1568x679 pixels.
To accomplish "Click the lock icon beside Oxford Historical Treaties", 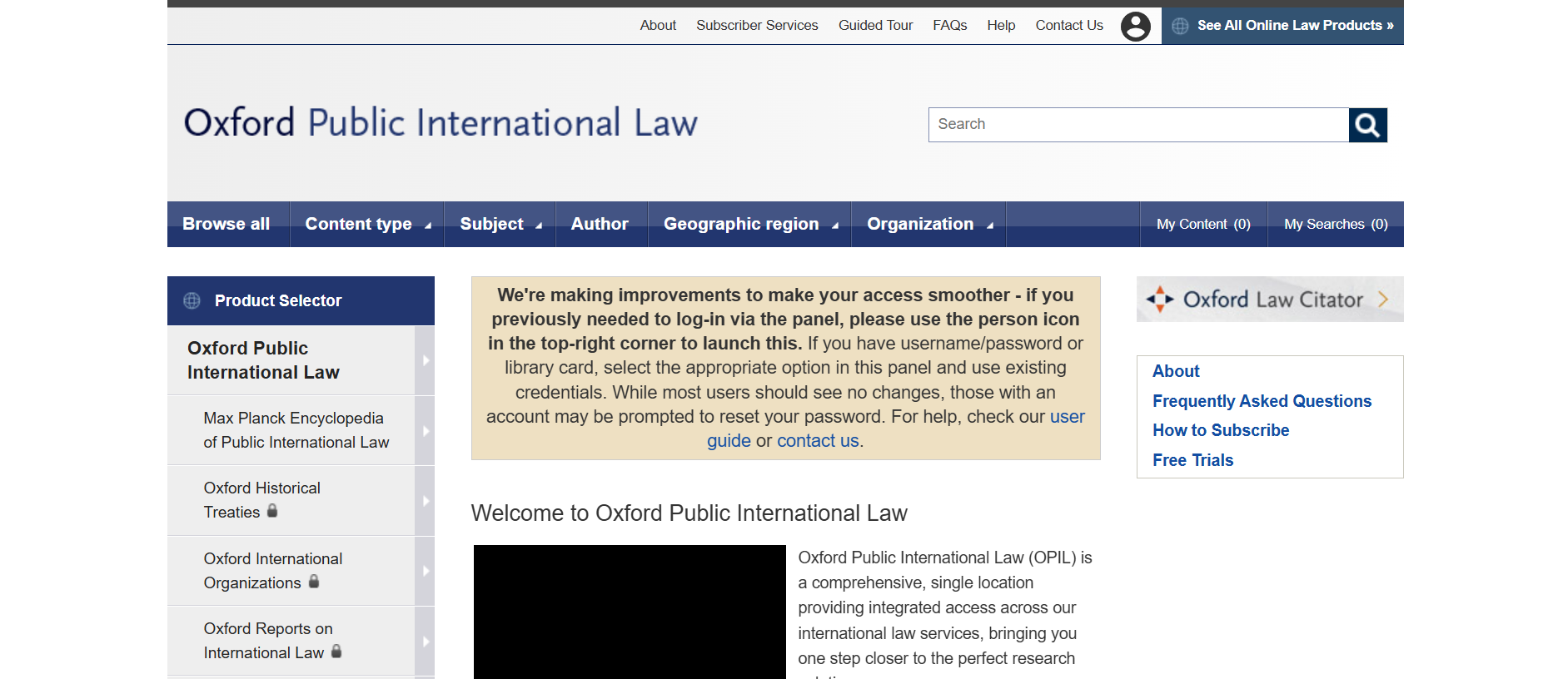I will click(272, 511).
